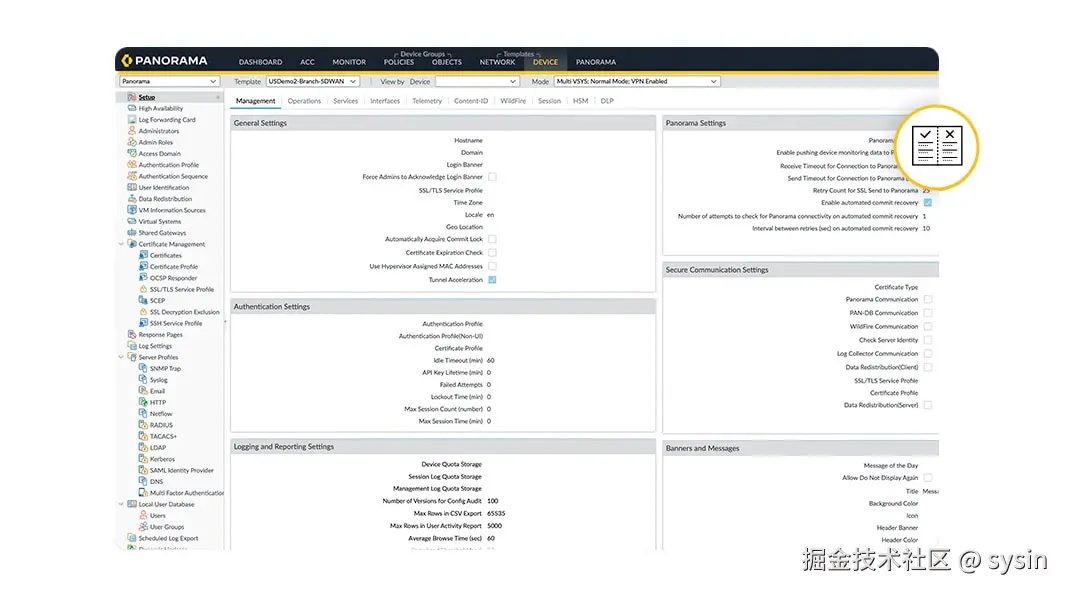The height and width of the screenshot is (593, 1067).
Task: Collapse the Local User Database tree node
Action: coord(122,504)
